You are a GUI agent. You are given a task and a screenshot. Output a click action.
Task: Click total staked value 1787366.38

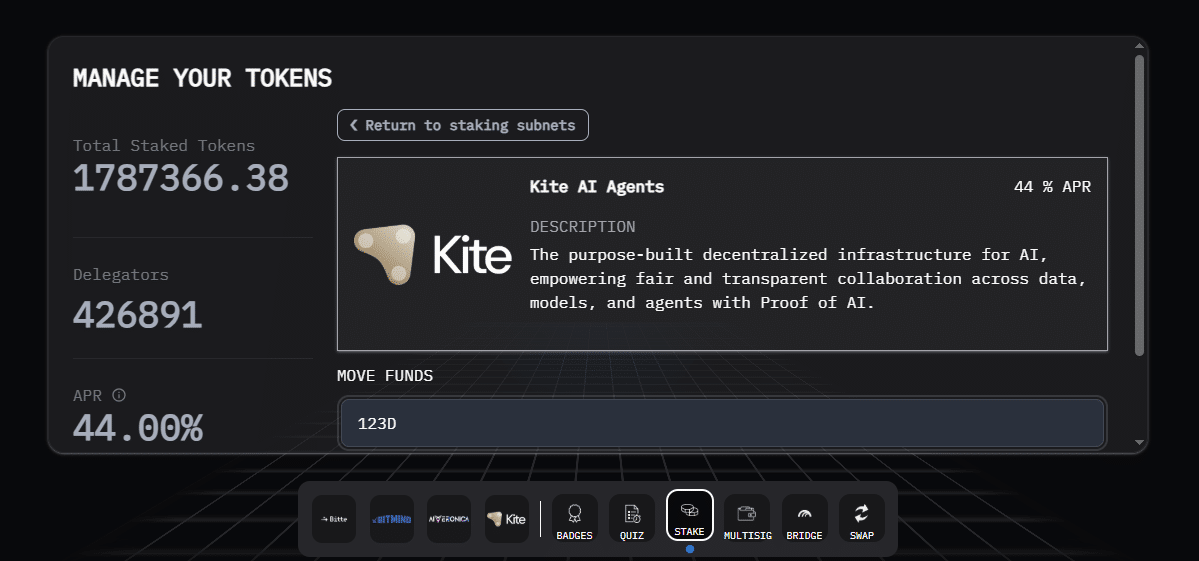click(180, 178)
